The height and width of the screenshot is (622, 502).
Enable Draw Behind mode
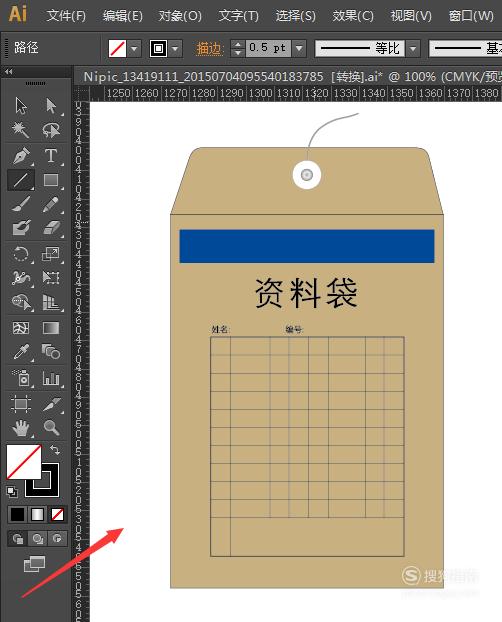pyautogui.click(x=38, y=539)
